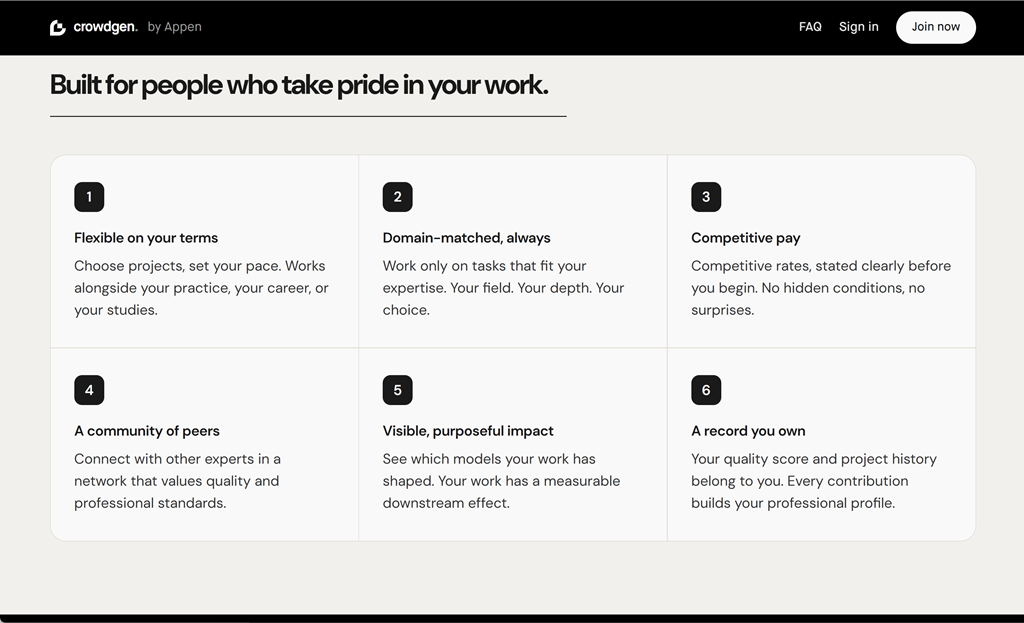Click the crowdgen wordmark in header
1024x623 pixels.
(x=105, y=27)
